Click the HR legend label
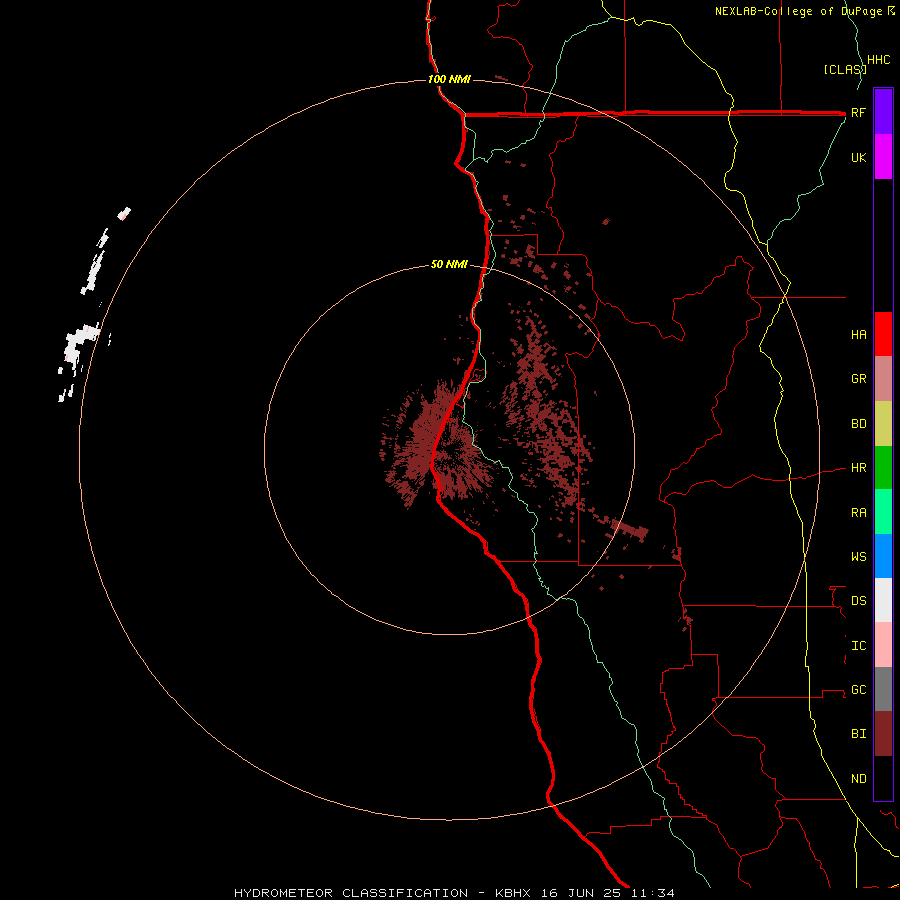The height and width of the screenshot is (900, 900). [858, 468]
